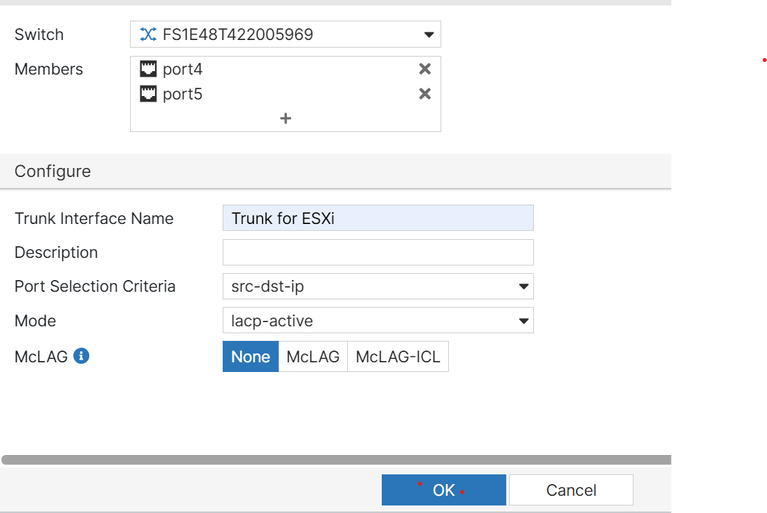Click the Description text field
This screenshot has height=513, width=767.
click(x=378, y=252)
